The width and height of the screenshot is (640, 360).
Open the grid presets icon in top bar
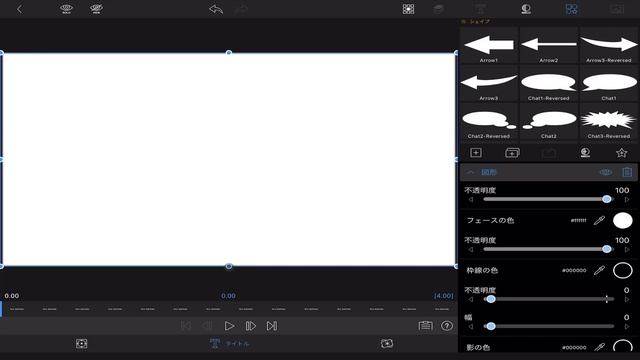[x=408, y=9]
